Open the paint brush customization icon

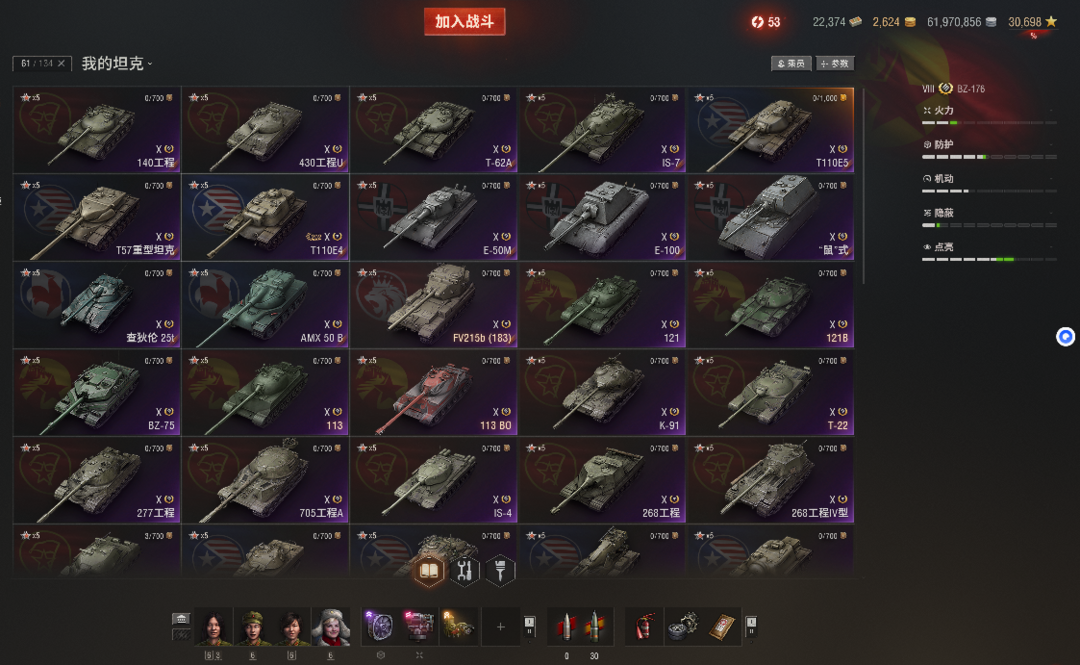(x=500, y=571)
